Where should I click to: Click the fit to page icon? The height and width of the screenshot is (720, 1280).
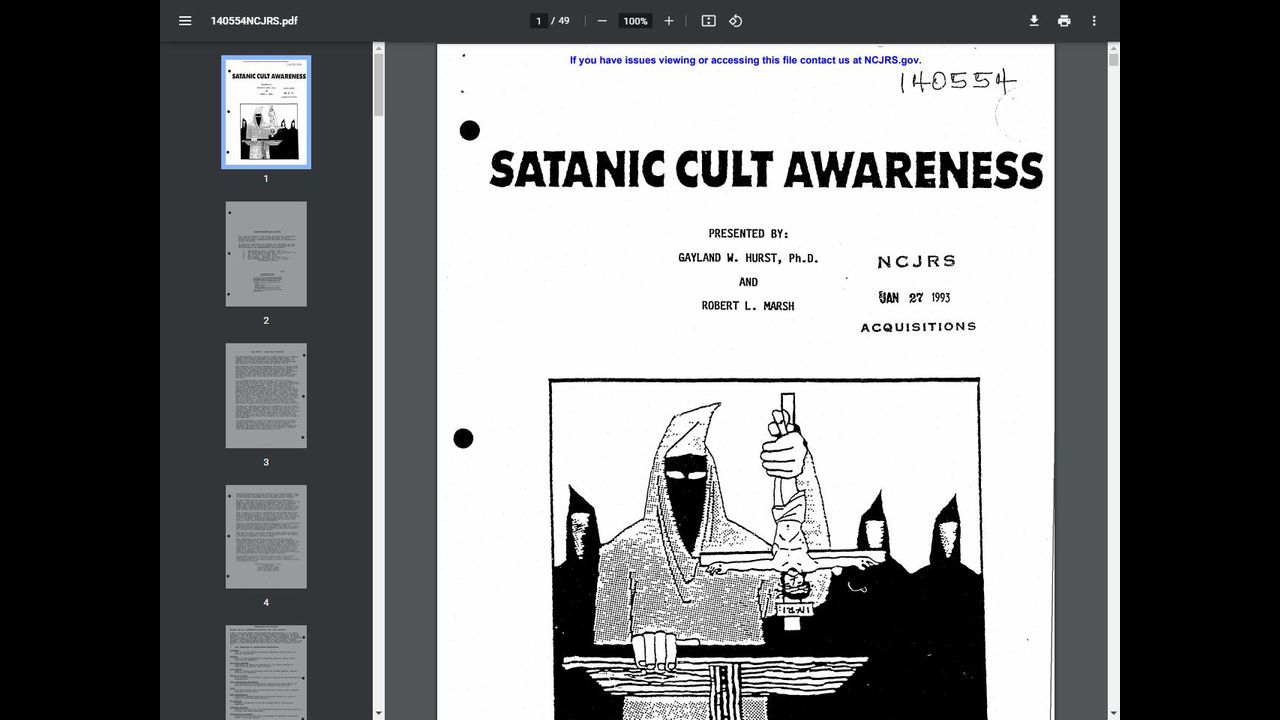pyautogui.click(x=709, y=21)
